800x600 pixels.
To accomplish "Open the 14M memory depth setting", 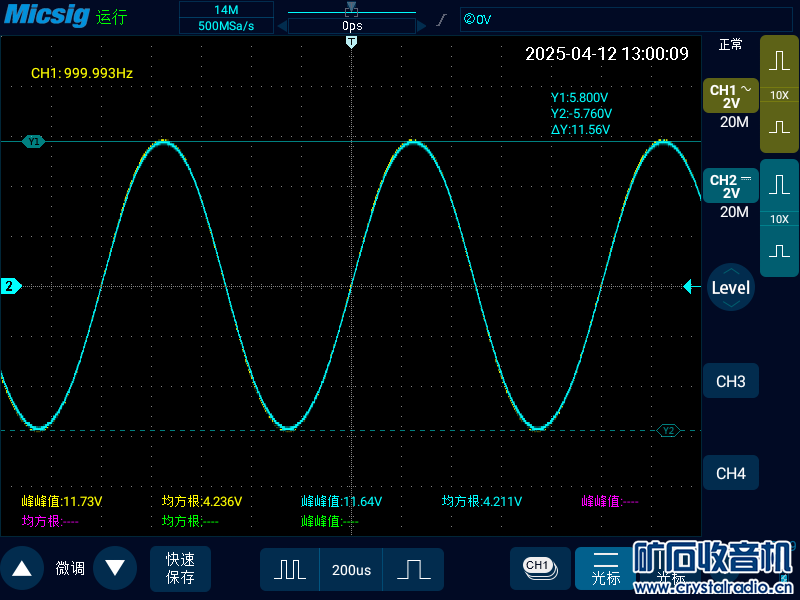I will click(x=226, y=9).
